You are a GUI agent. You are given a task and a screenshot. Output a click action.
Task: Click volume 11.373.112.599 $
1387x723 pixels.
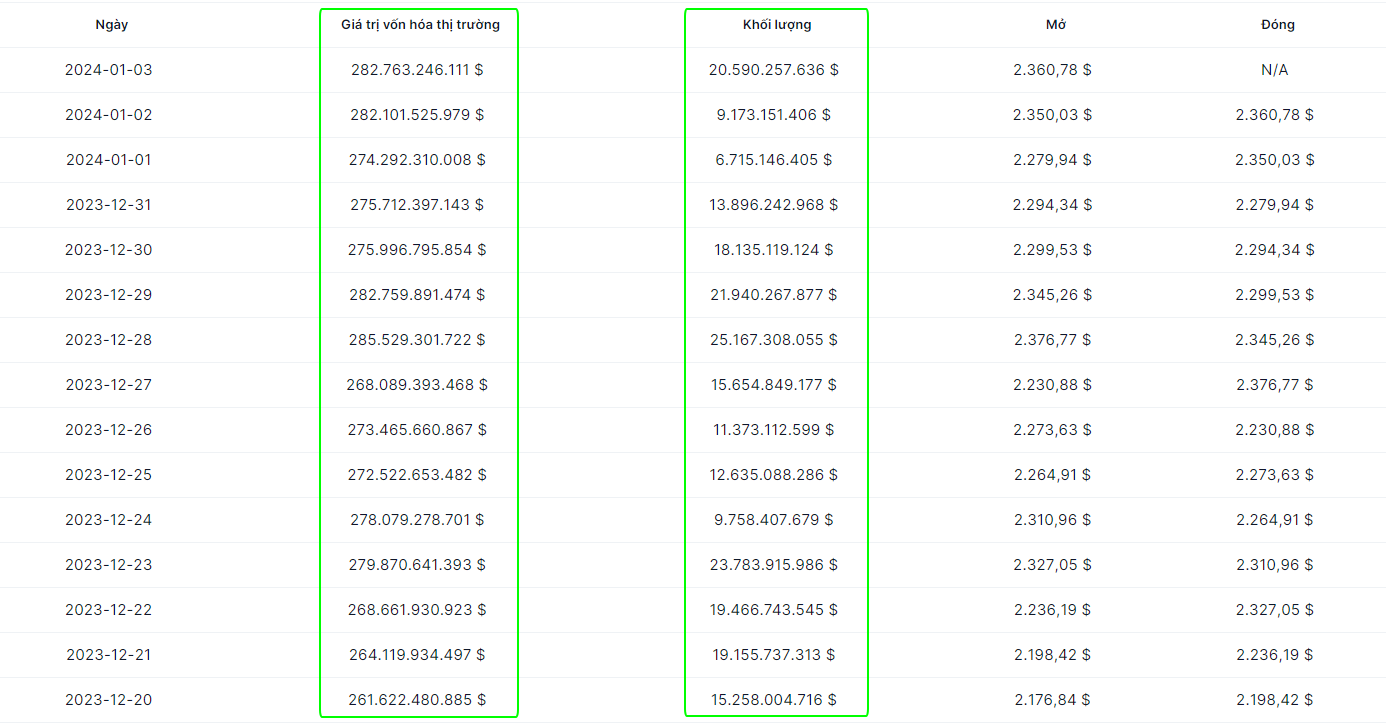[774, 430]
